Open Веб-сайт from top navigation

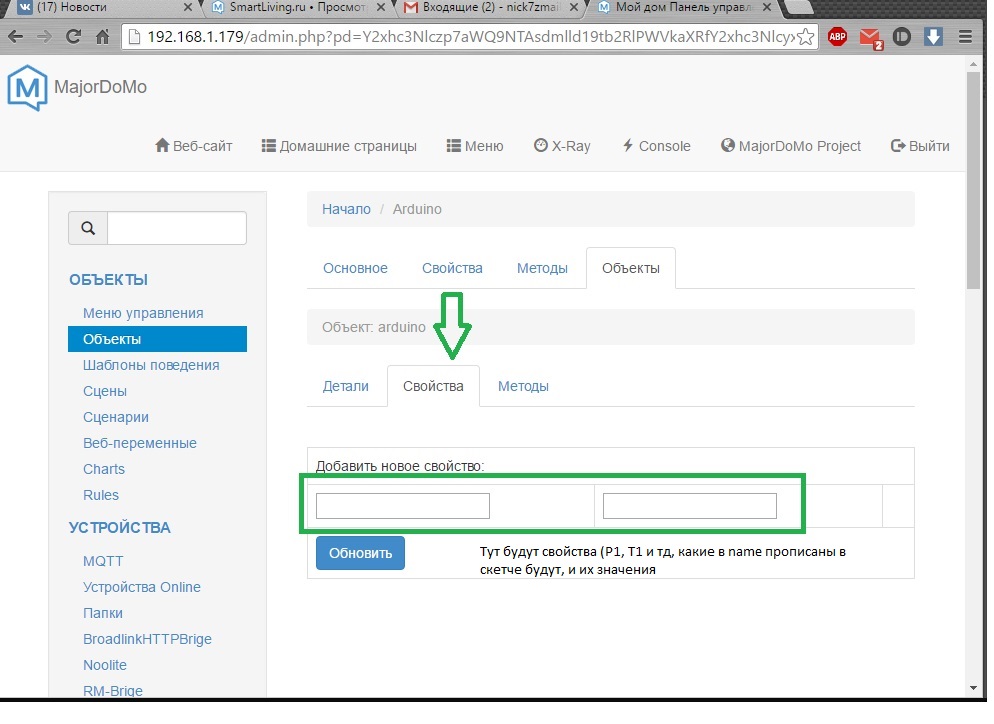(x=193, y=146)
